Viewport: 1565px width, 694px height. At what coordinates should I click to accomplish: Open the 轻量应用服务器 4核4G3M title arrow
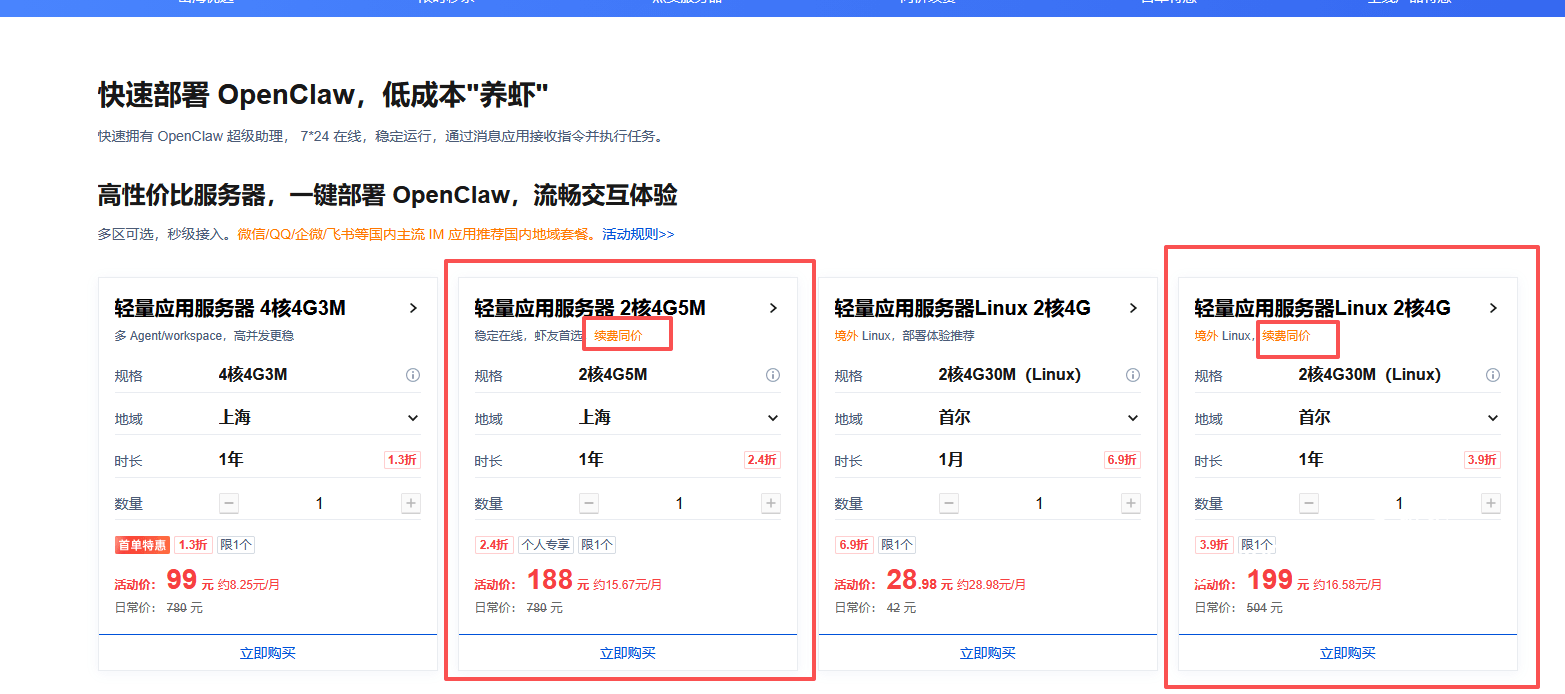[x=413, y=308]
